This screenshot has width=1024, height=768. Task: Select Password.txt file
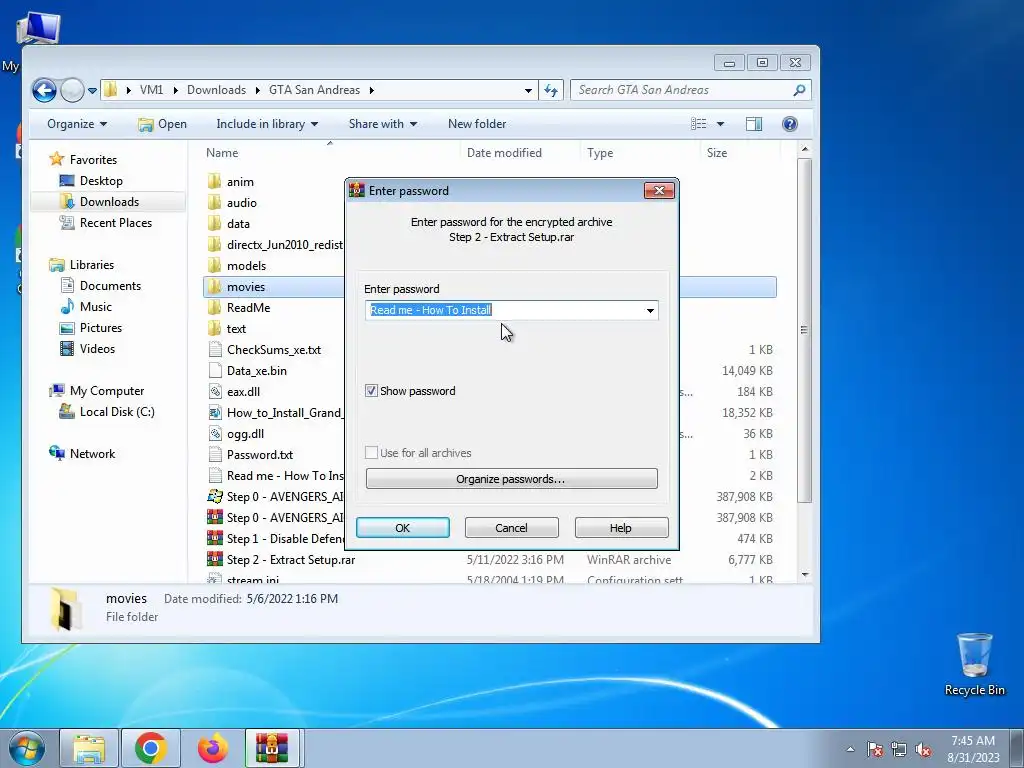coord(259,455)
